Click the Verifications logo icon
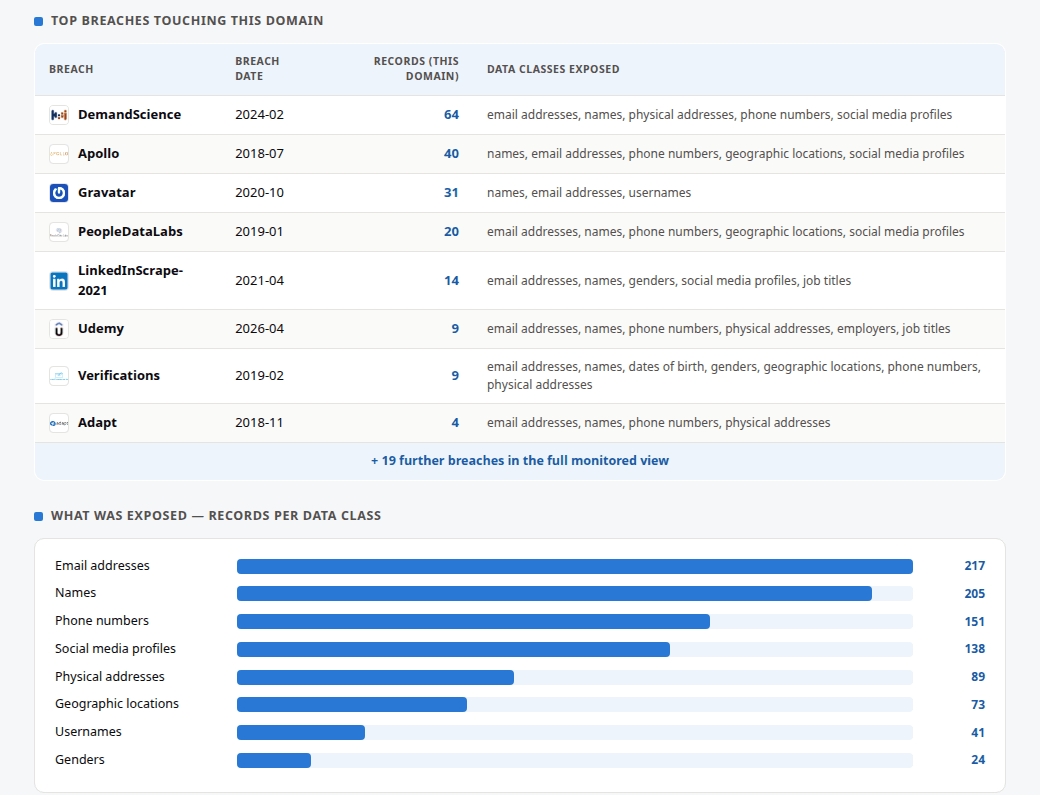 pyautogui.click(x=59, y=377)
